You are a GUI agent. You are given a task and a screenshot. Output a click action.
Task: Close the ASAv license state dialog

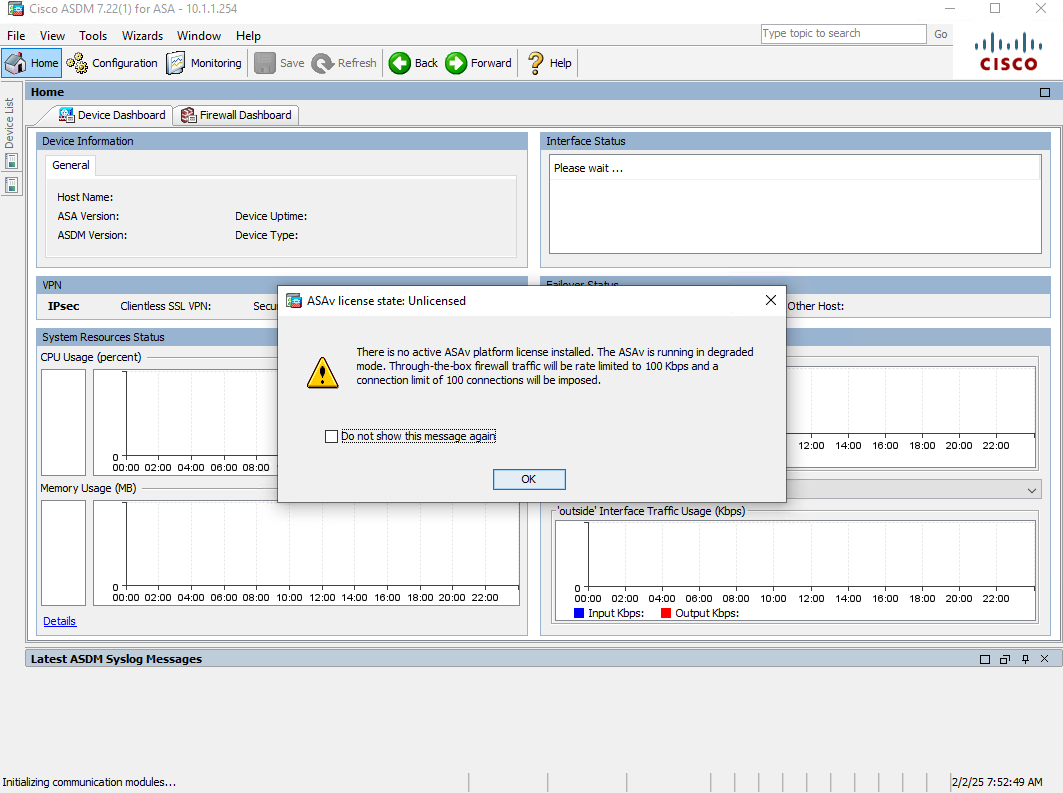[x=771, y=300]
